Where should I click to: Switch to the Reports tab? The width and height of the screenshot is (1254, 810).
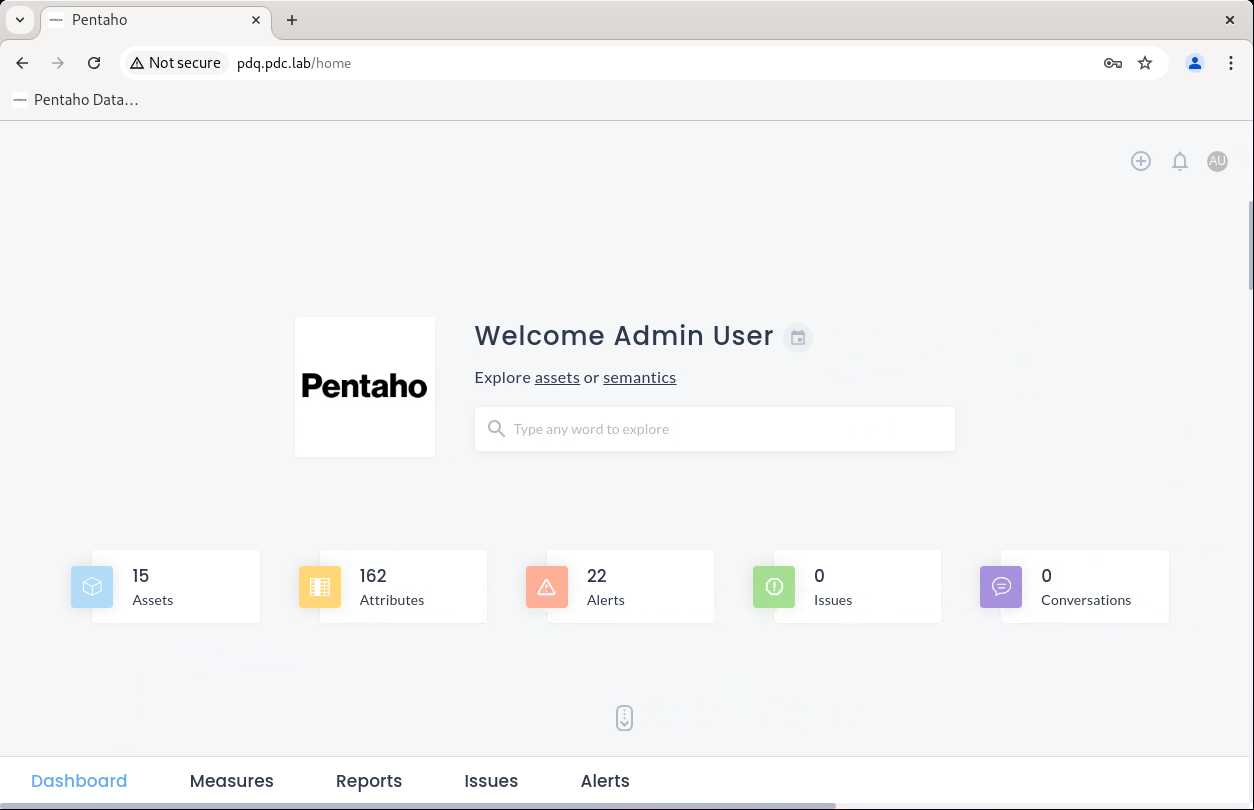[369, 781]
